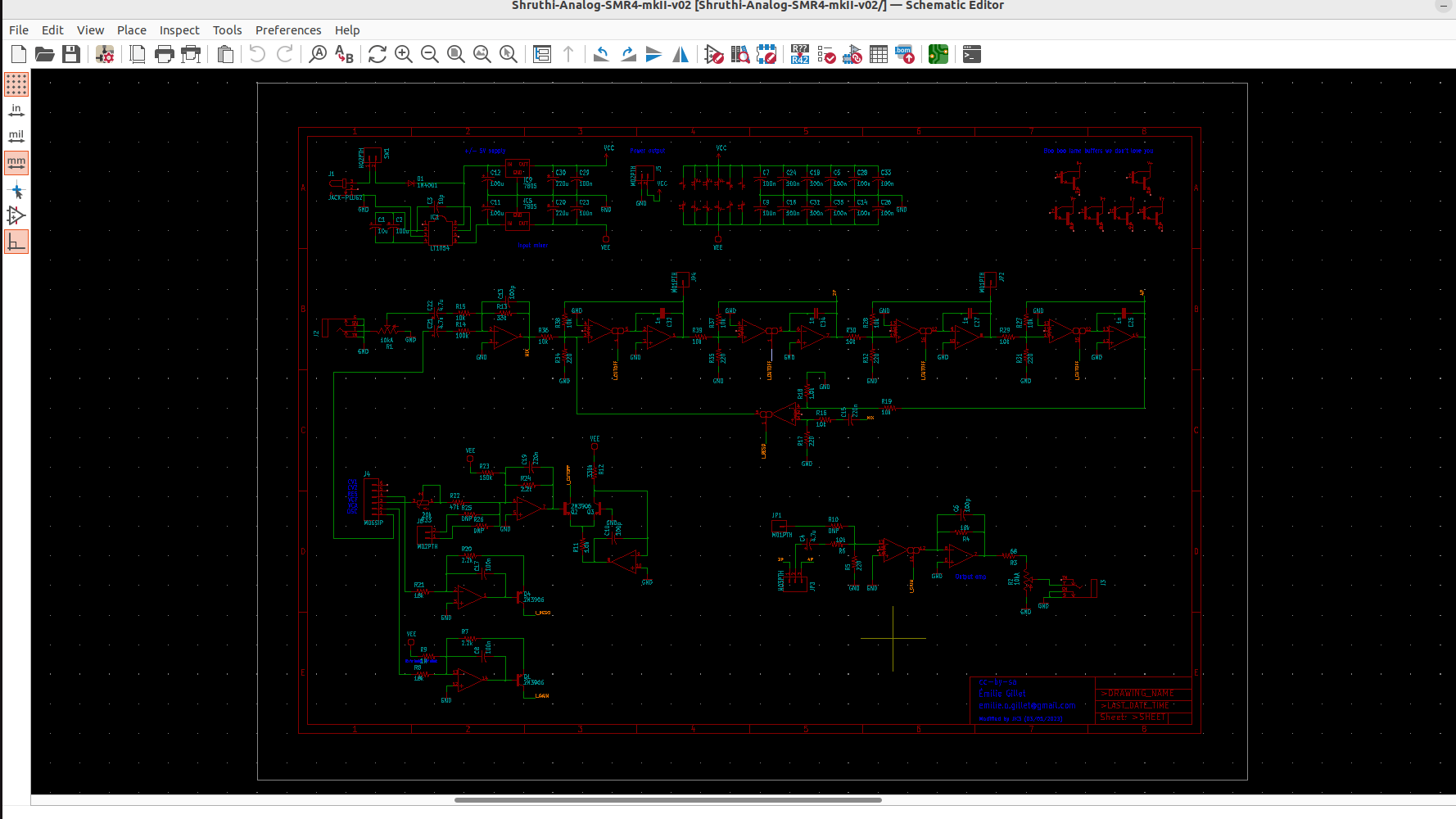Image resolution: width=1456 pixels, height=819 pixels.
Task: Switch units to millimeters
Action: (16, 162)
